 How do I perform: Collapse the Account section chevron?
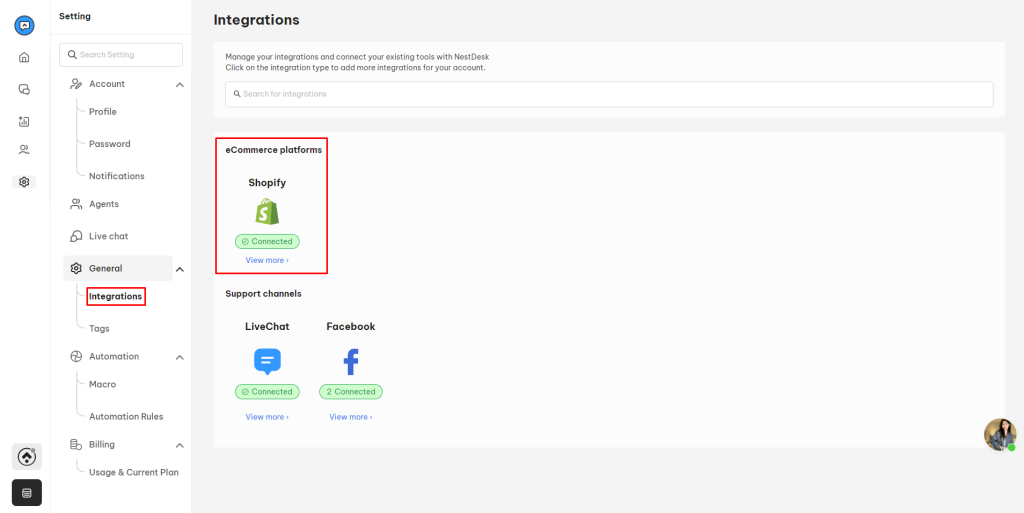[x=180, y=85]
